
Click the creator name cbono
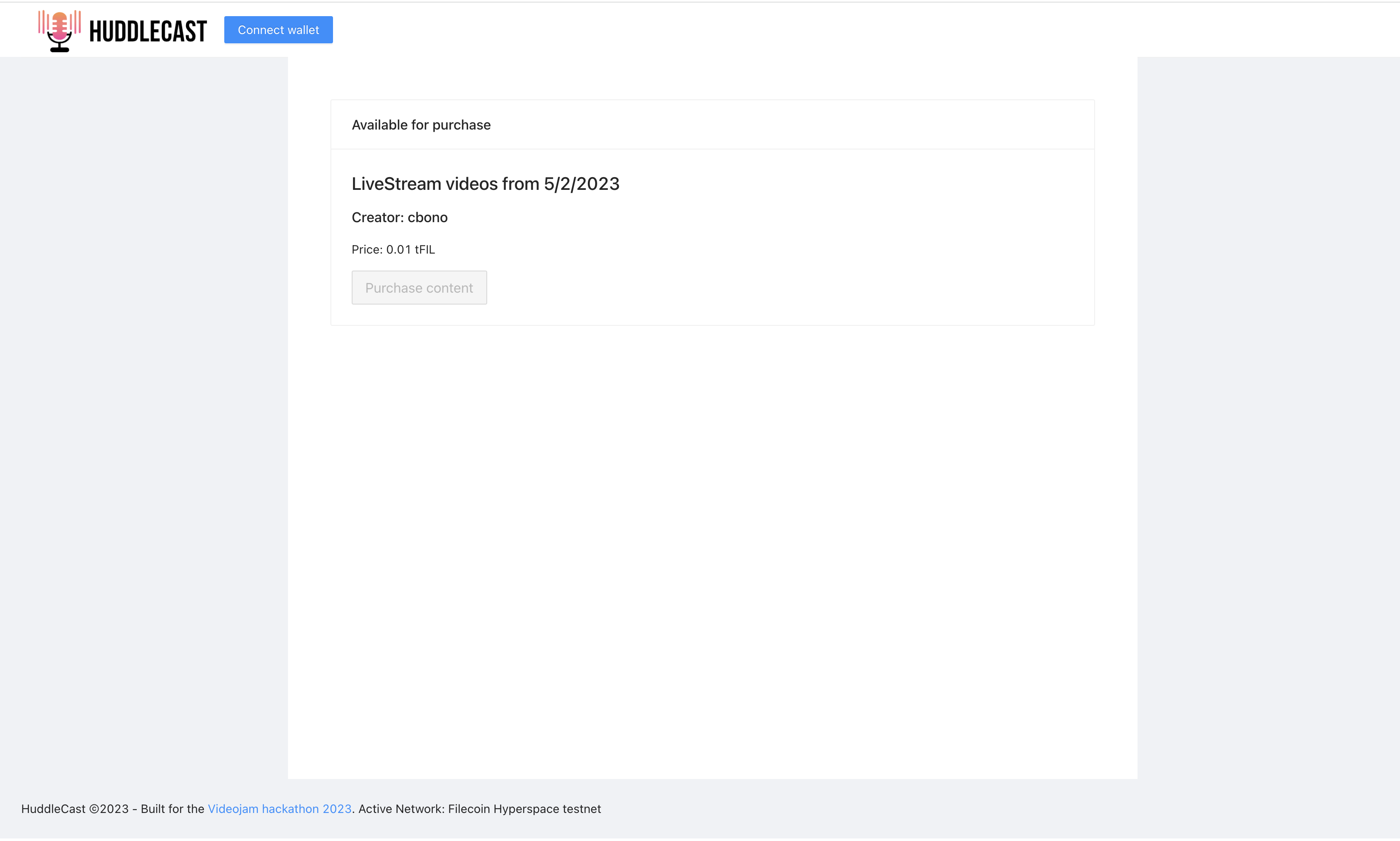[x=427, y=217]
